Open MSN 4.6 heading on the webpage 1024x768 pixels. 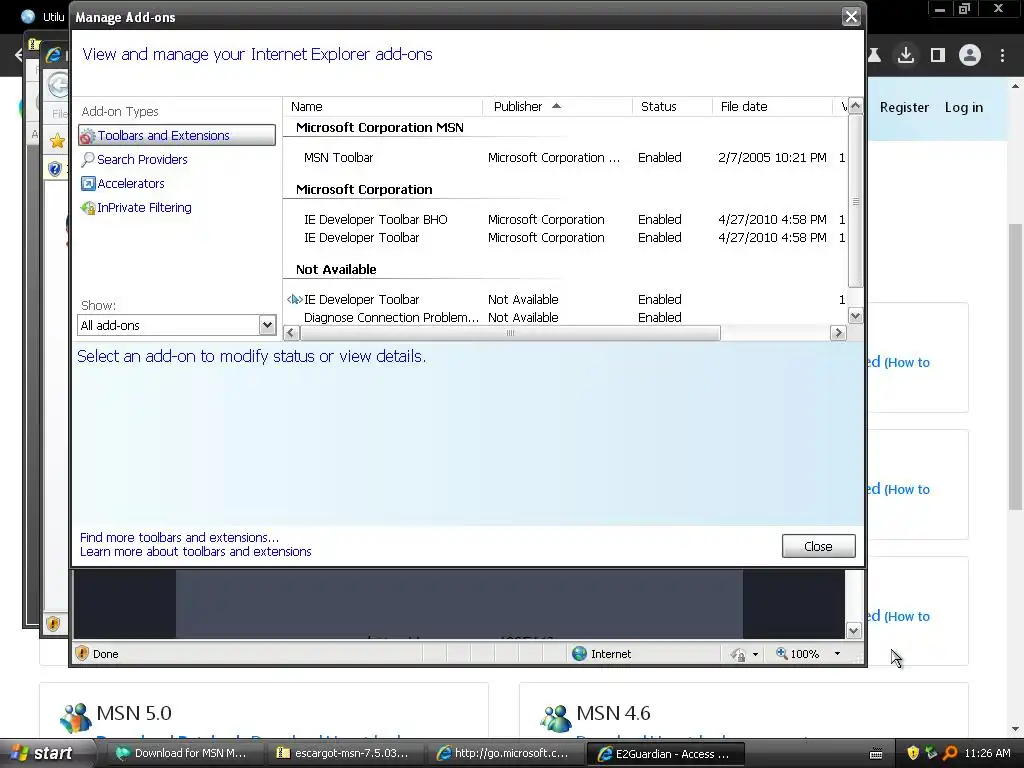(613, 712)
